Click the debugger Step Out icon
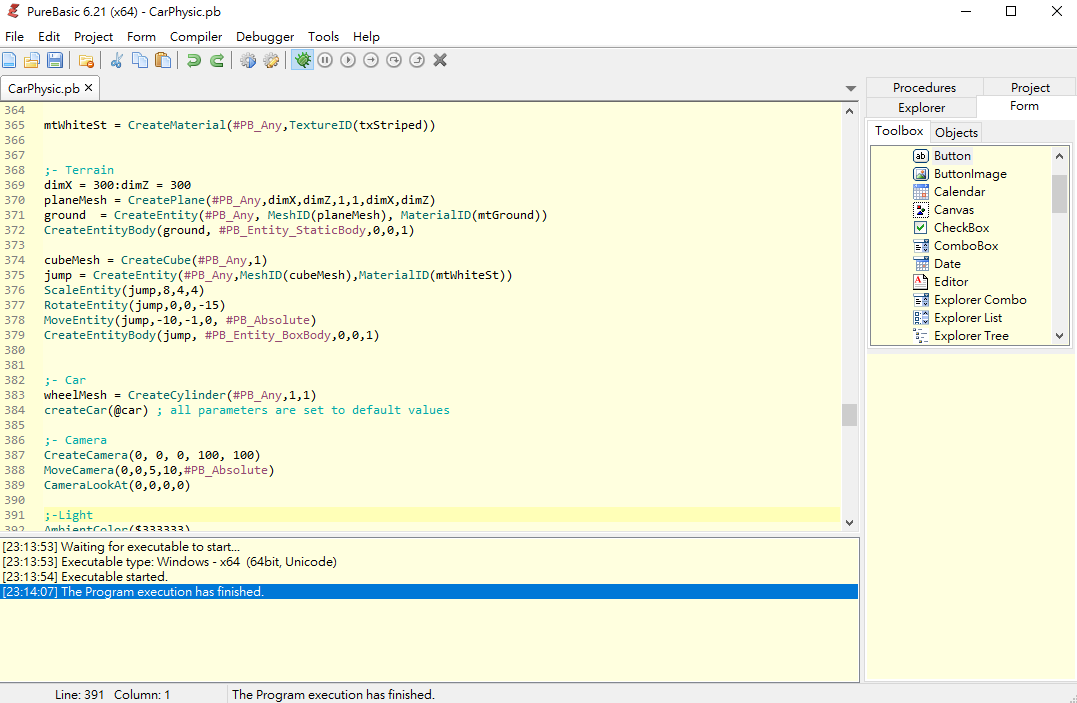The image size is (1077, 703). pyautogui.click(x=417, y=60)
